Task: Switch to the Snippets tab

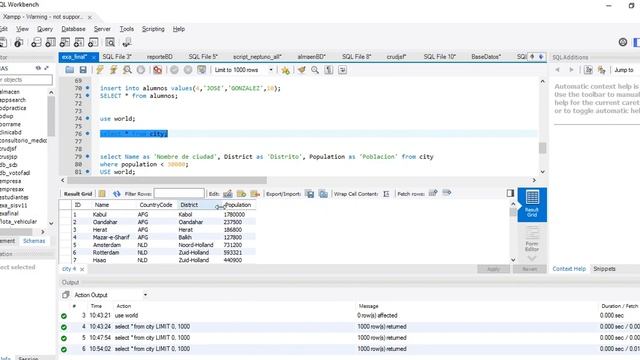Action: click(604, 269)
